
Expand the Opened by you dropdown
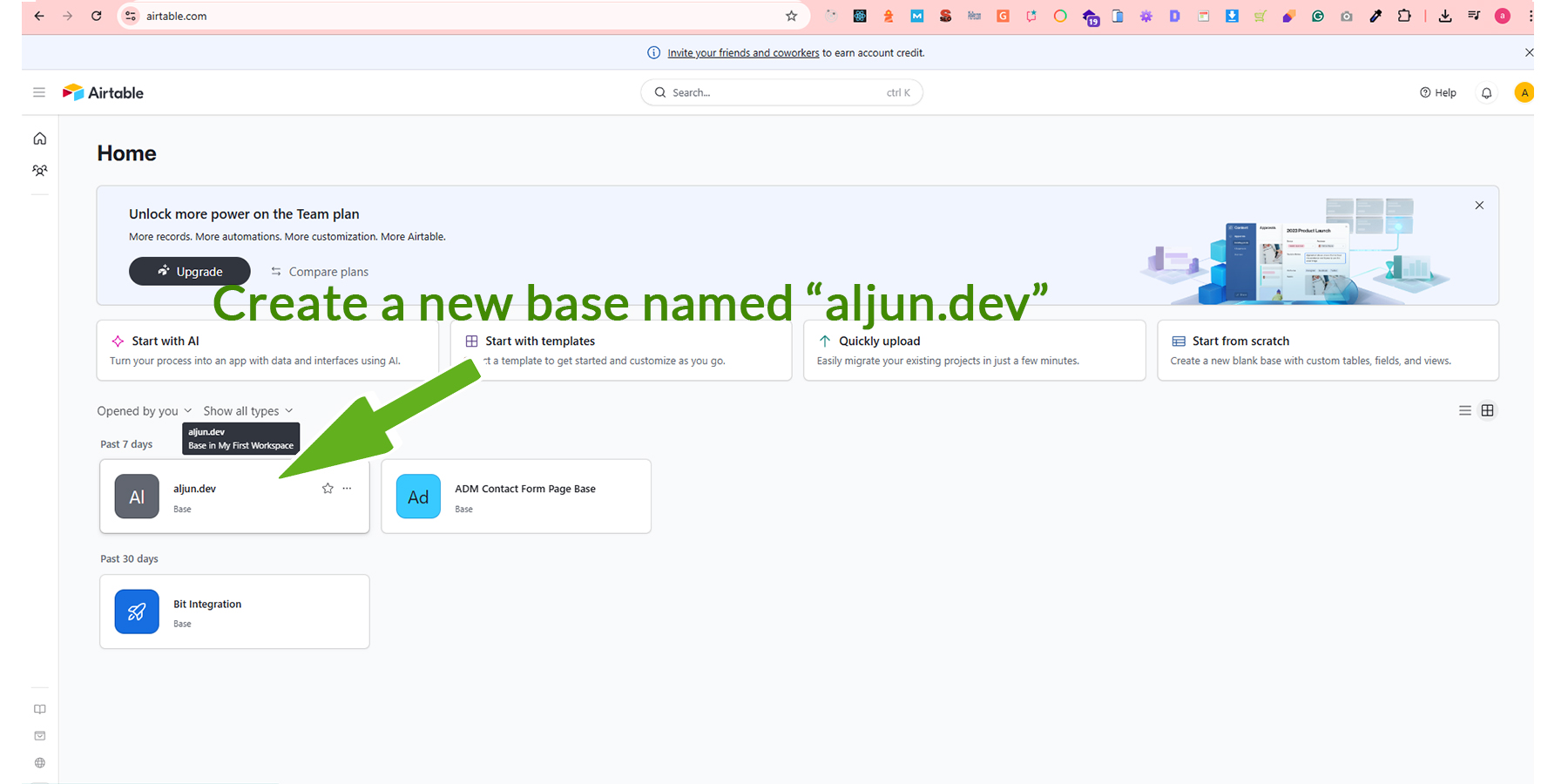pos(144,411)
